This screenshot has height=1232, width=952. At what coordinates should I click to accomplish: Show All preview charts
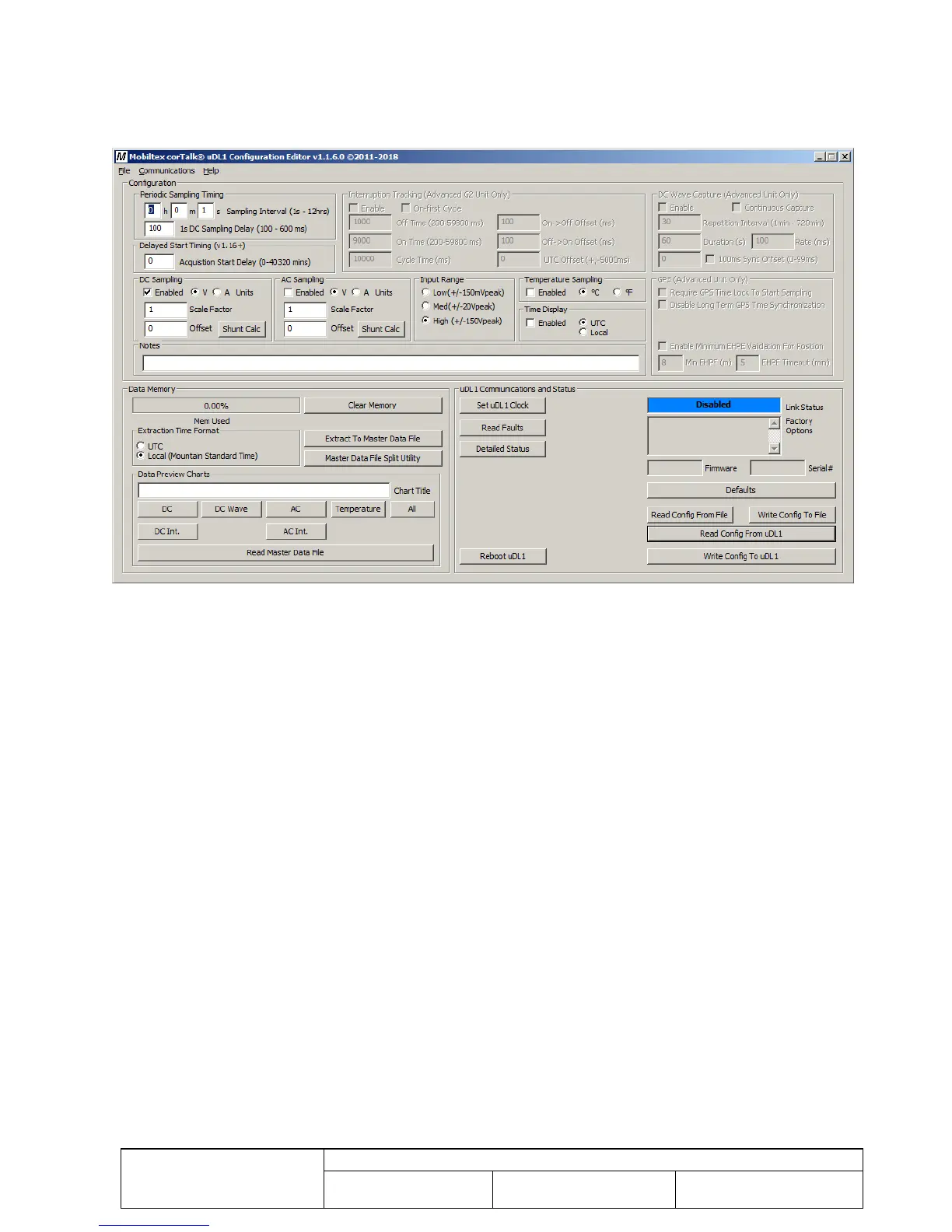[412, 509]
